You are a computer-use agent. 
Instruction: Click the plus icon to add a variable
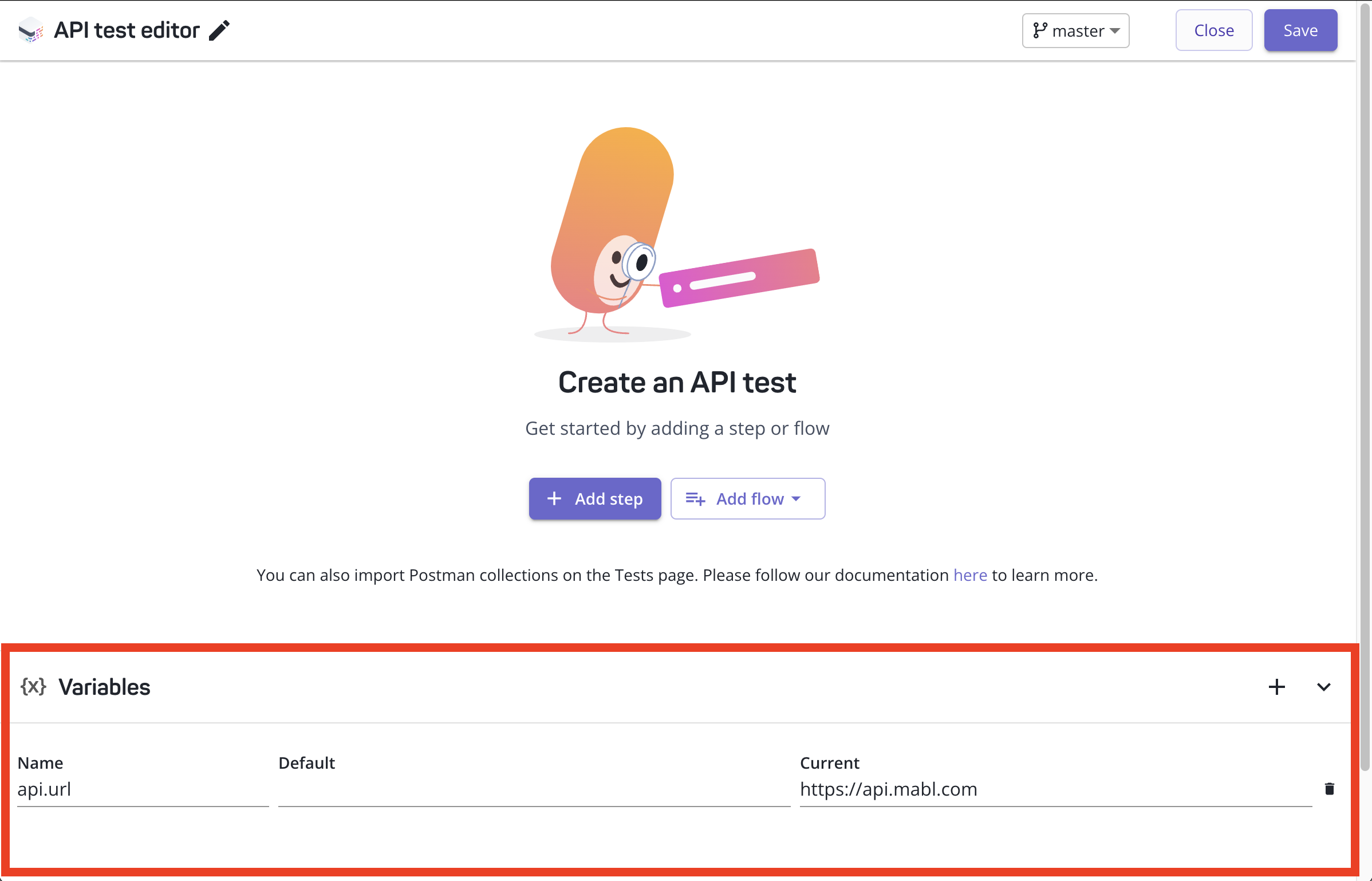[1276, 687]
